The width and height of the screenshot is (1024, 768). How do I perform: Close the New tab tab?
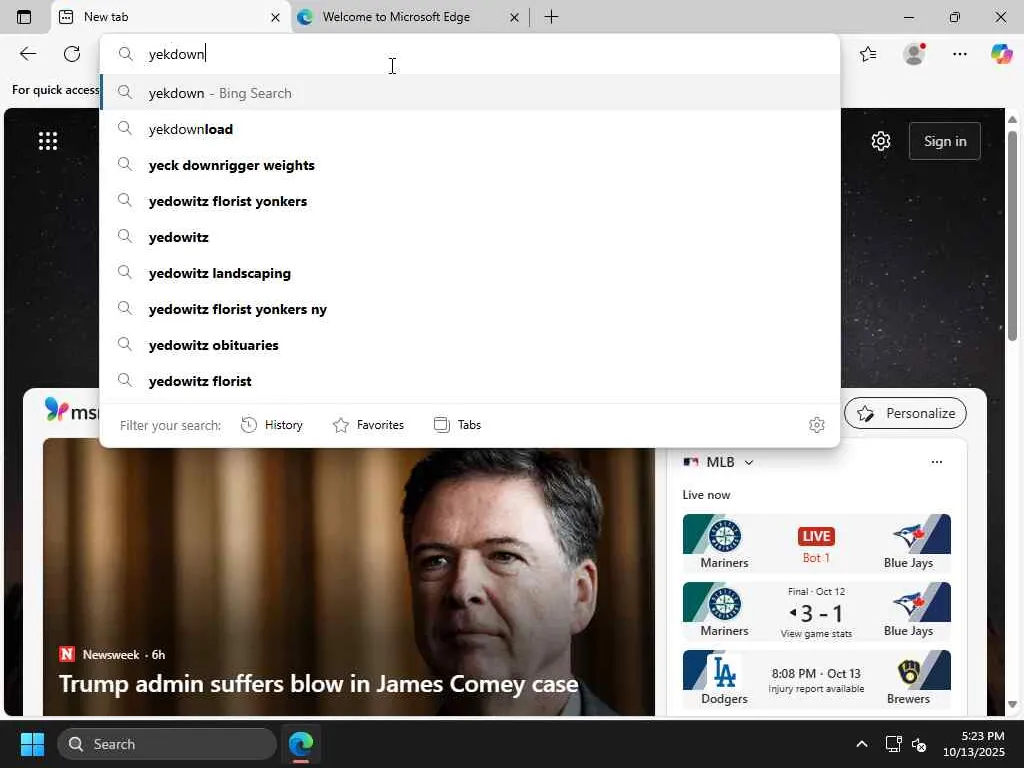point(276,18)
